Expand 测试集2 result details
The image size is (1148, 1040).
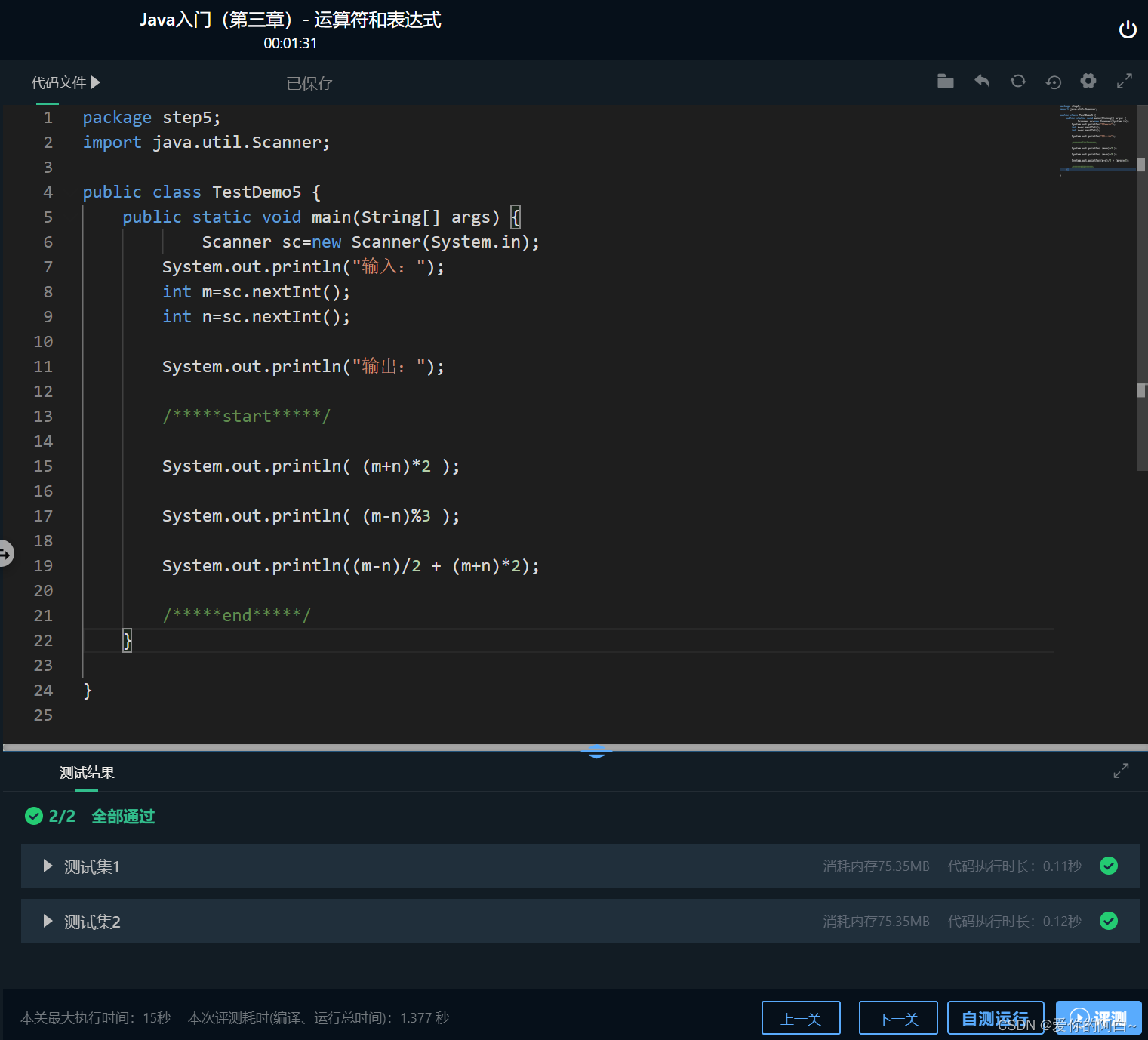click(47, 921)
